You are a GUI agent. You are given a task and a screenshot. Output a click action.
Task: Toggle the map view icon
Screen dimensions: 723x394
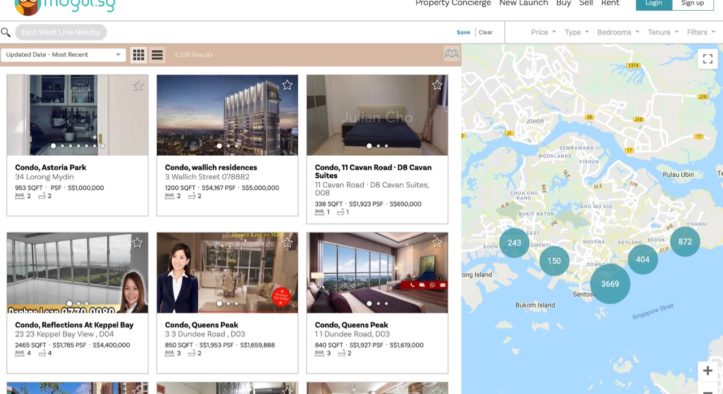(x=451, y=54)
